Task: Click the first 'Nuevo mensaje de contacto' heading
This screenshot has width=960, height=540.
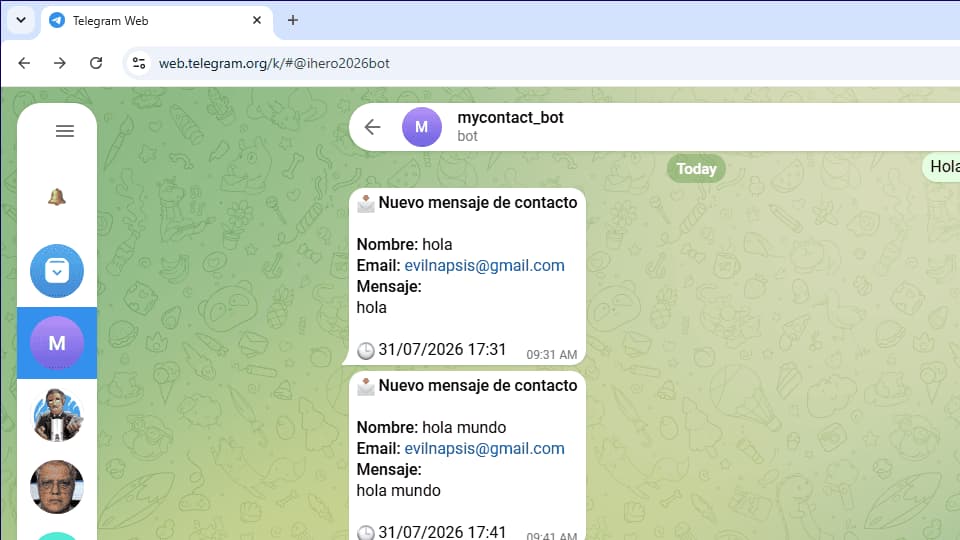Action: click(x=478, y=203)
